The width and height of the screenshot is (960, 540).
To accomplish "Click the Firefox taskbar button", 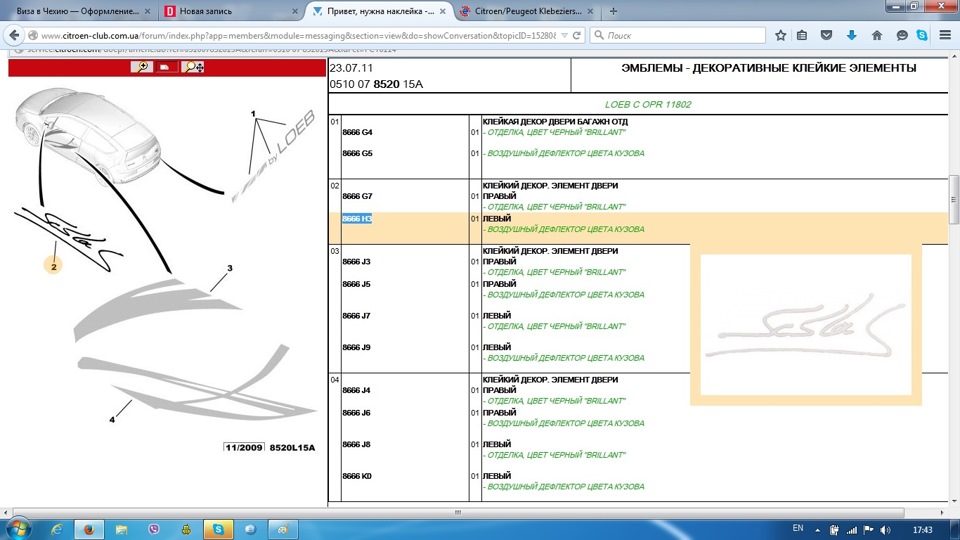I will pos(89,529).
